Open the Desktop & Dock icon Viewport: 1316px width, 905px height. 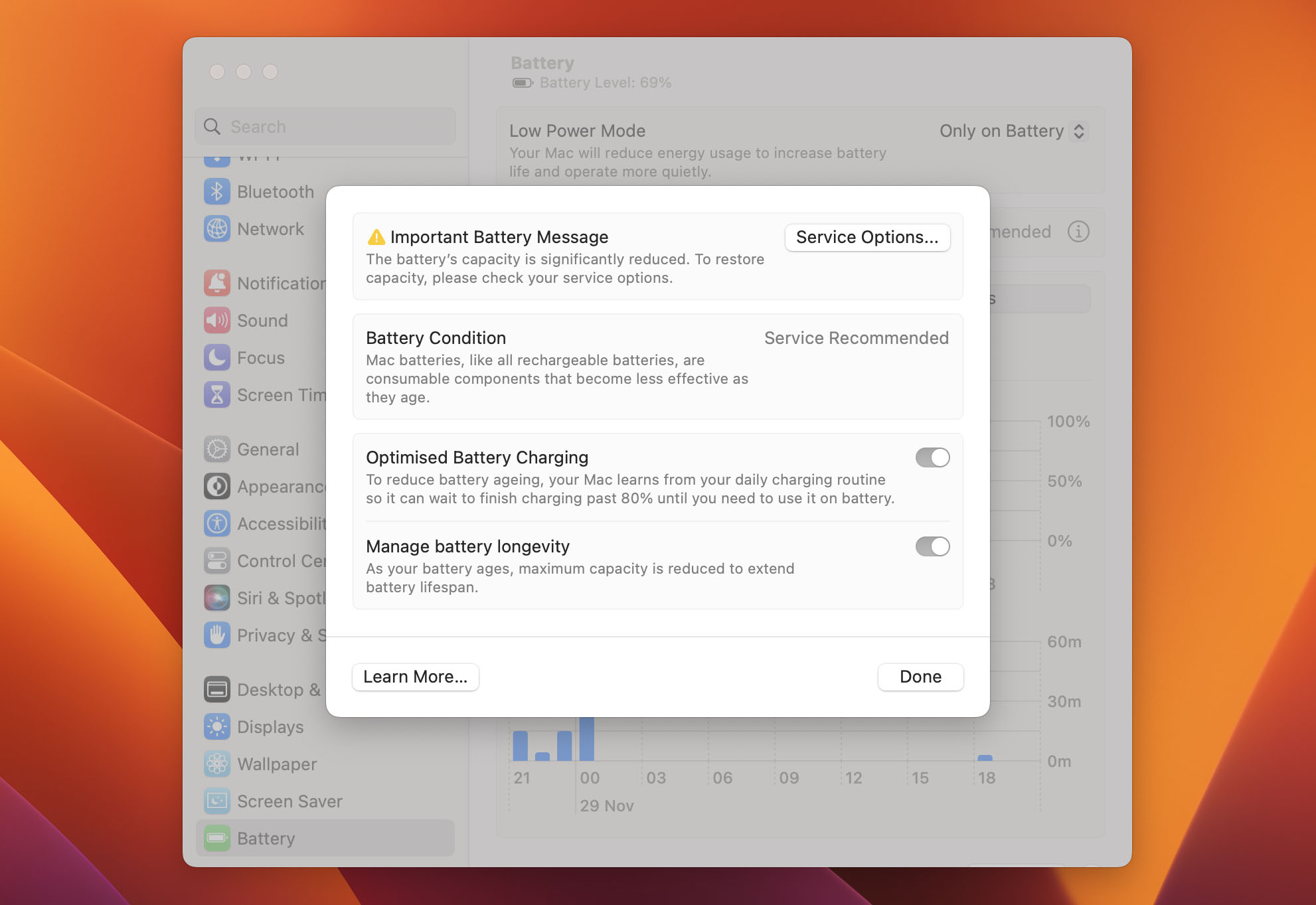pyautogui.click(x=217, y=690)
